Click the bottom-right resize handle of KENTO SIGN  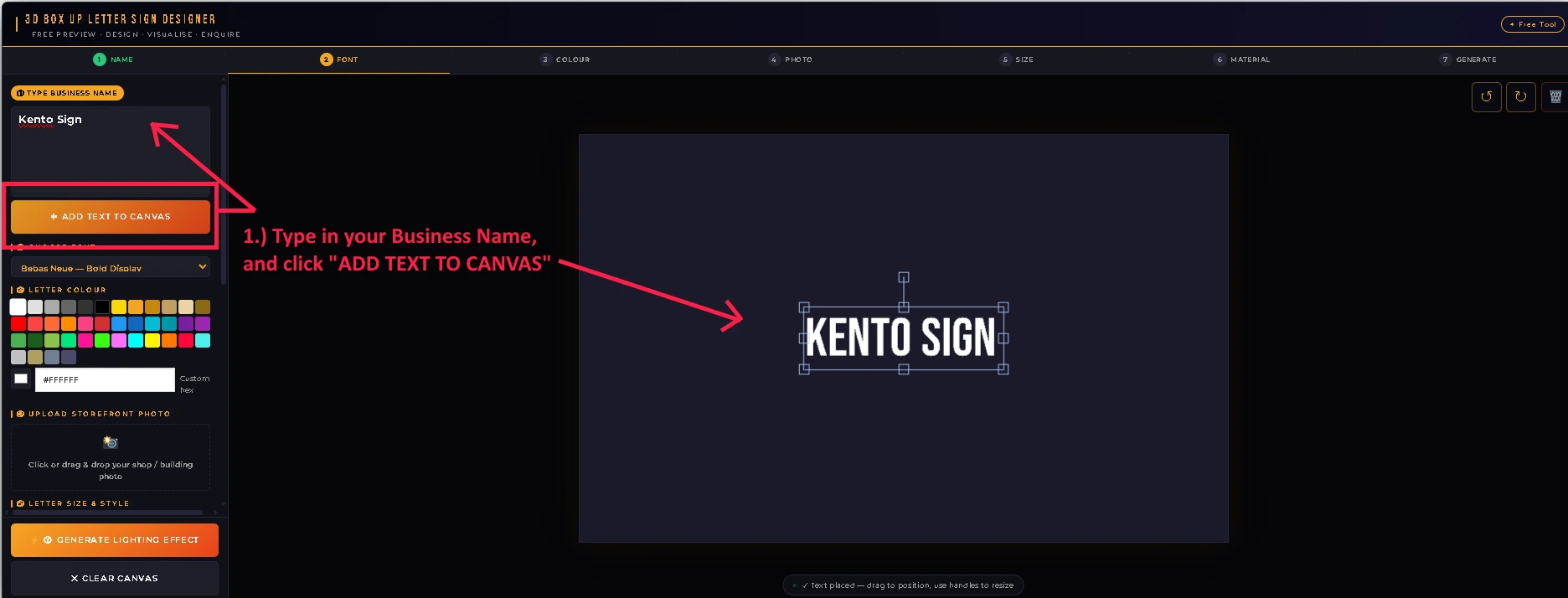click(1003, 369)
